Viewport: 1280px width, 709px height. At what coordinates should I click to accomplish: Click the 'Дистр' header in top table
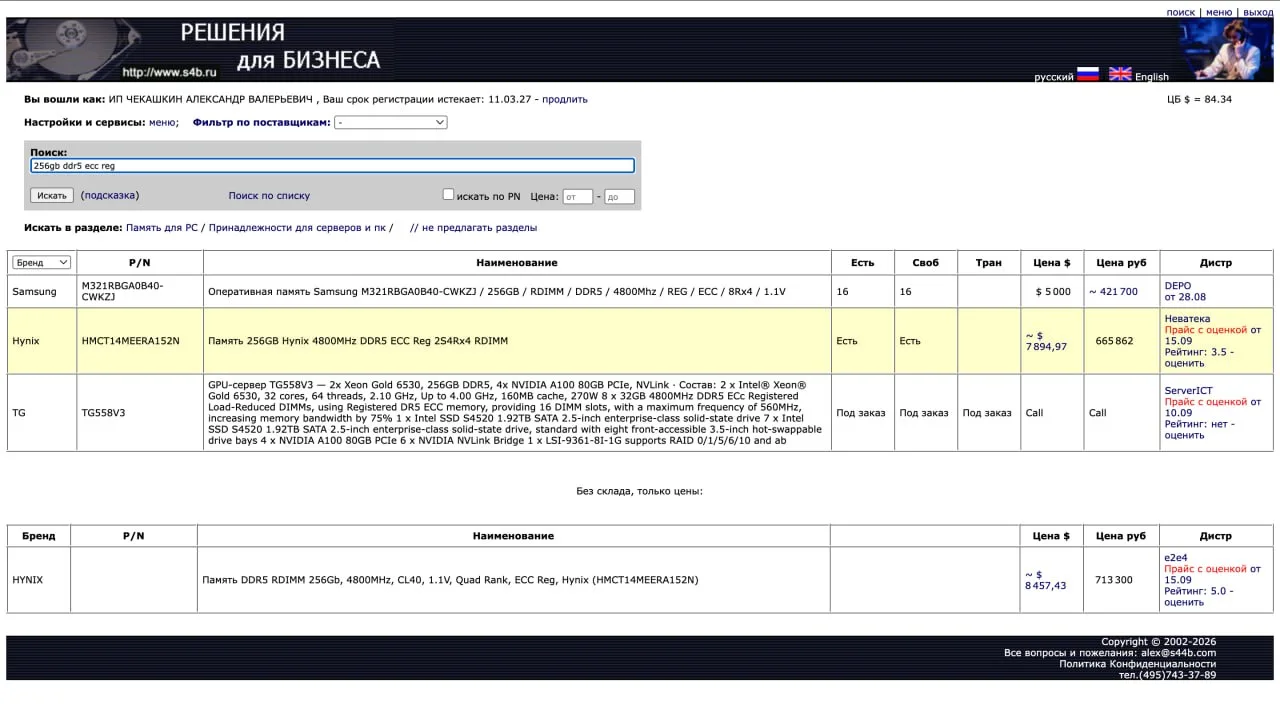1216,263
